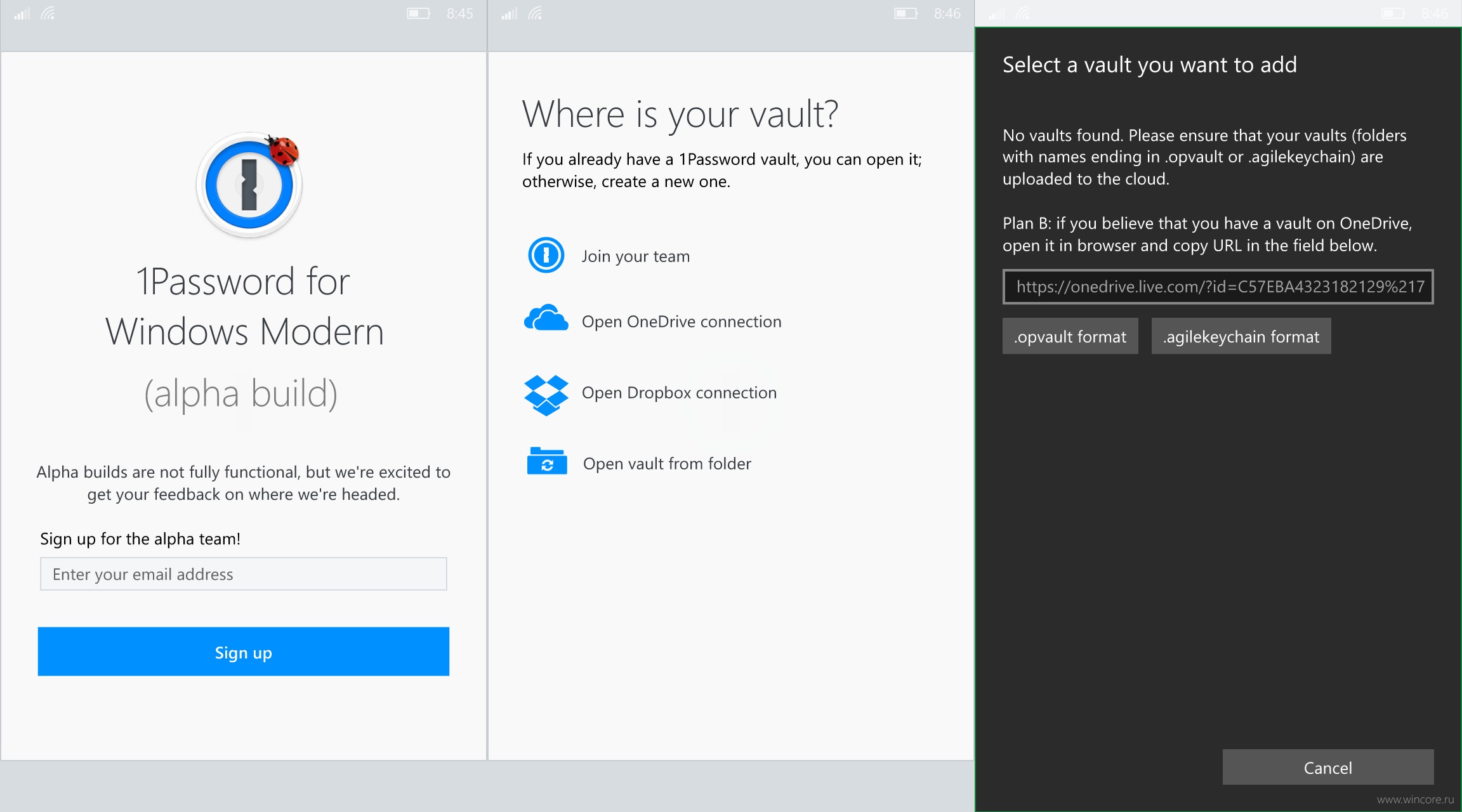Click the 1Password logo with ladybug
The height and width of the screenshot is (812, 1462).
click(x=249, y=185)
